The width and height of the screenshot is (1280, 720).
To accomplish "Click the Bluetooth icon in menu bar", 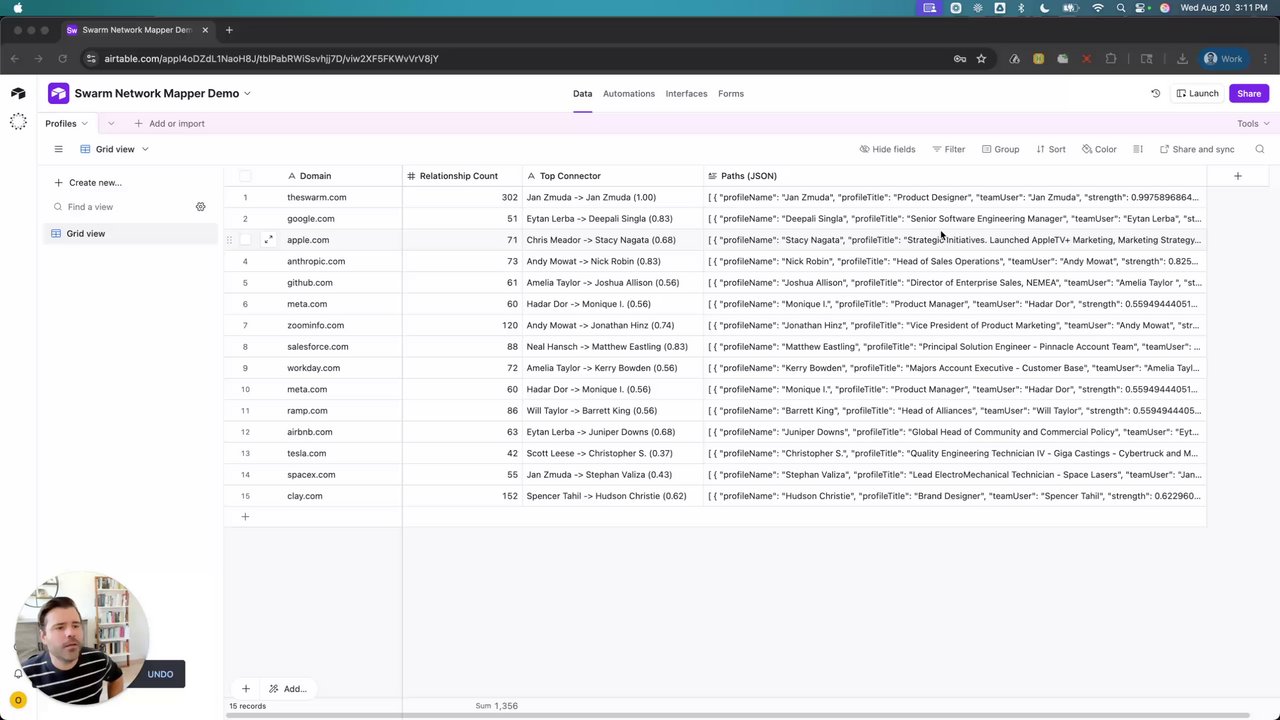I will 1021,8.
